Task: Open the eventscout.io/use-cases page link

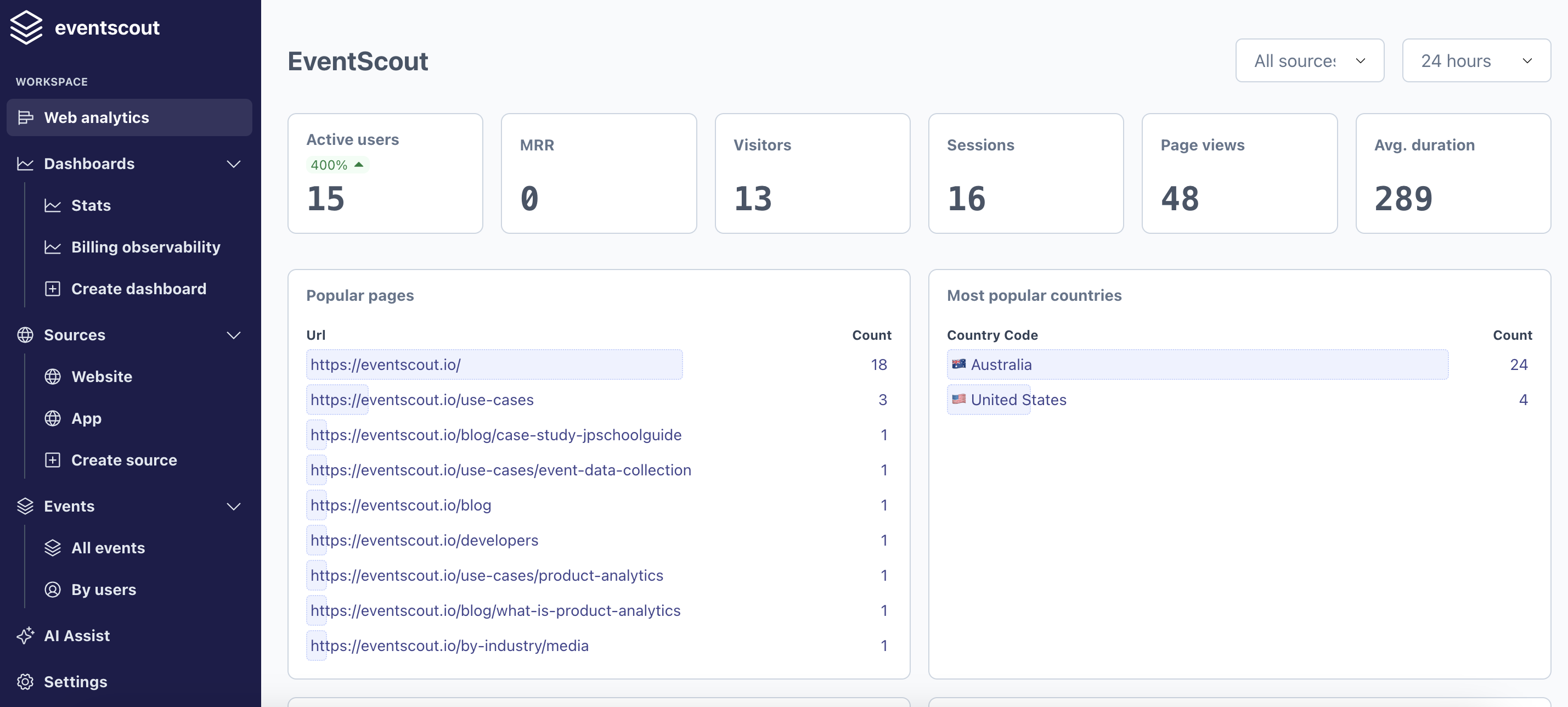Action: tap(422, 400)
